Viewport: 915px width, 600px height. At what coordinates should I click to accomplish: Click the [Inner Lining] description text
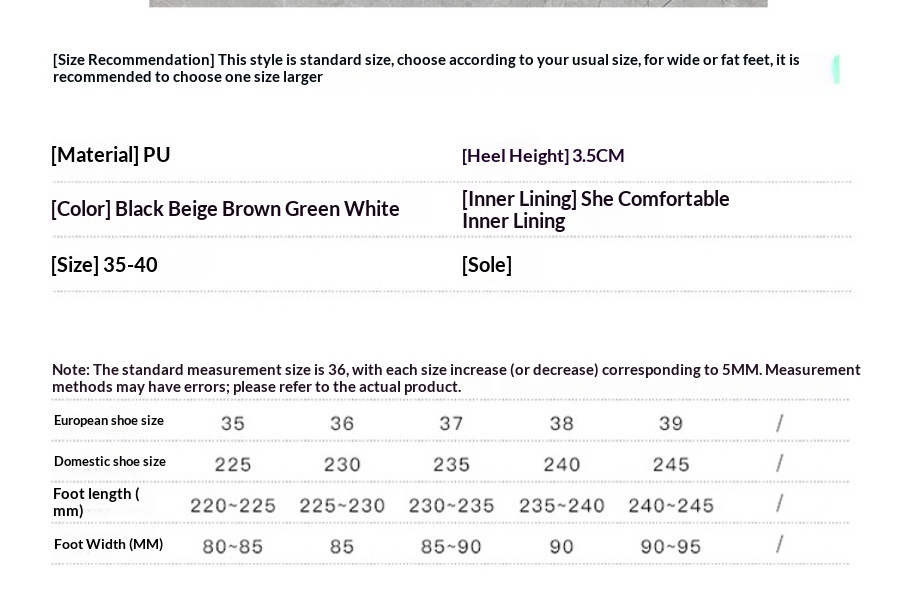[595, 210]
